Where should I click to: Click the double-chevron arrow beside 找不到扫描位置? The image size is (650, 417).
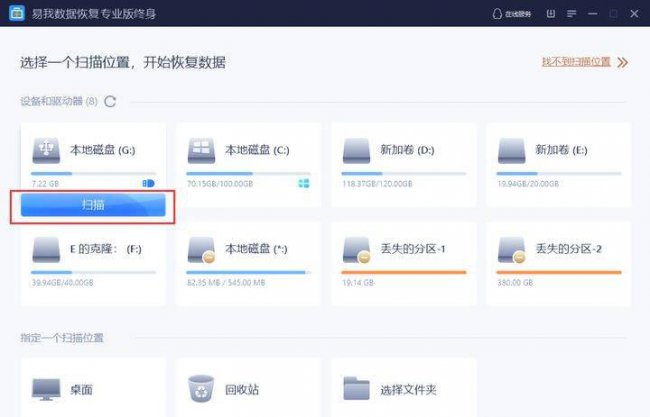pos(622,63)
